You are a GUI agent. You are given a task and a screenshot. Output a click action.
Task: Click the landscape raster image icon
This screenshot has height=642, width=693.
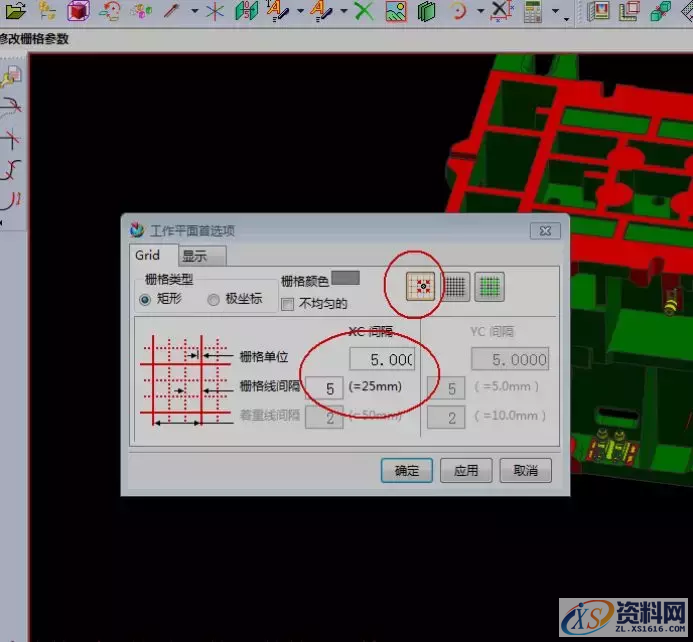(x=396, y=11)
